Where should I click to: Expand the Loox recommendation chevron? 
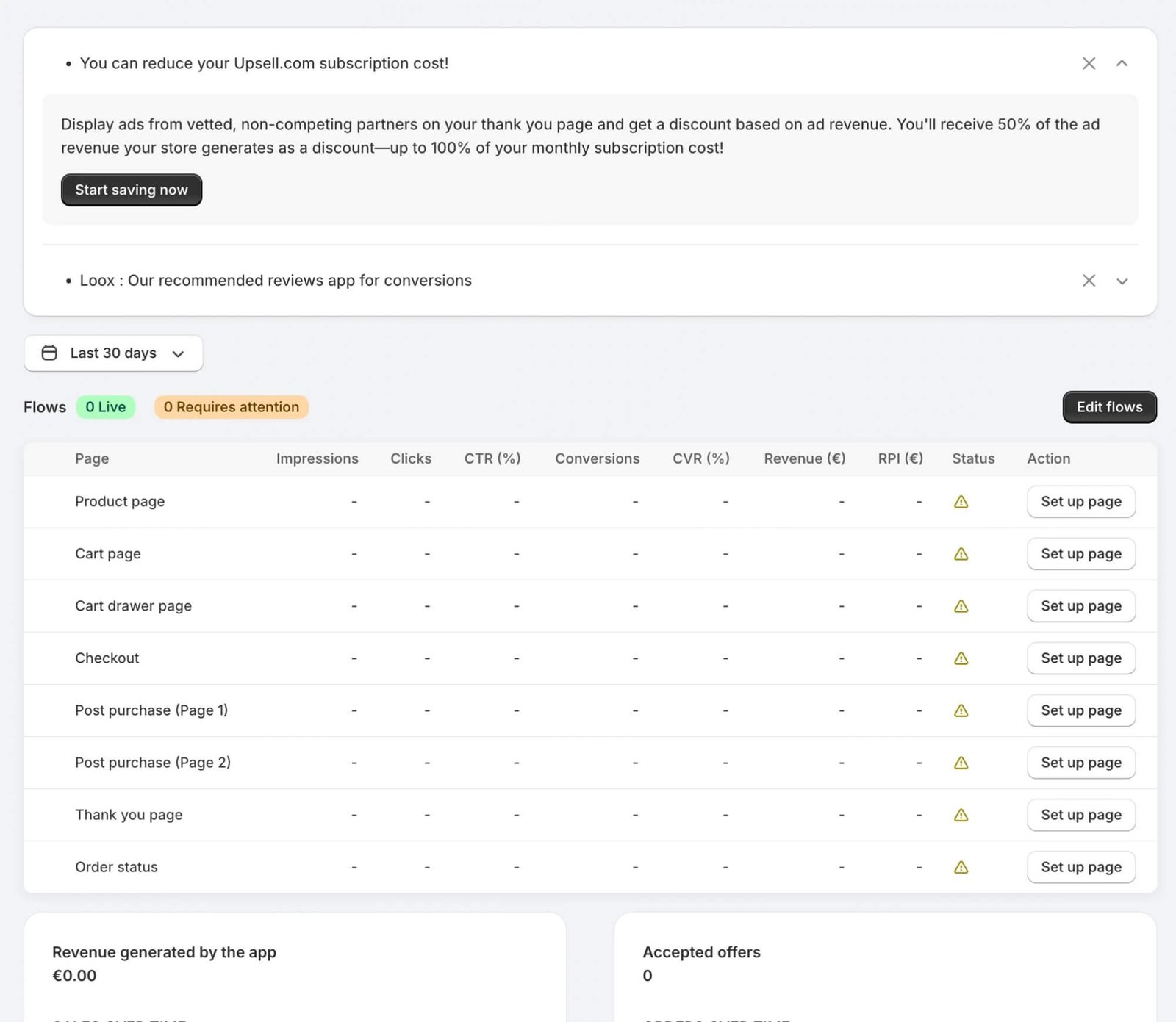pos(1122,281)
